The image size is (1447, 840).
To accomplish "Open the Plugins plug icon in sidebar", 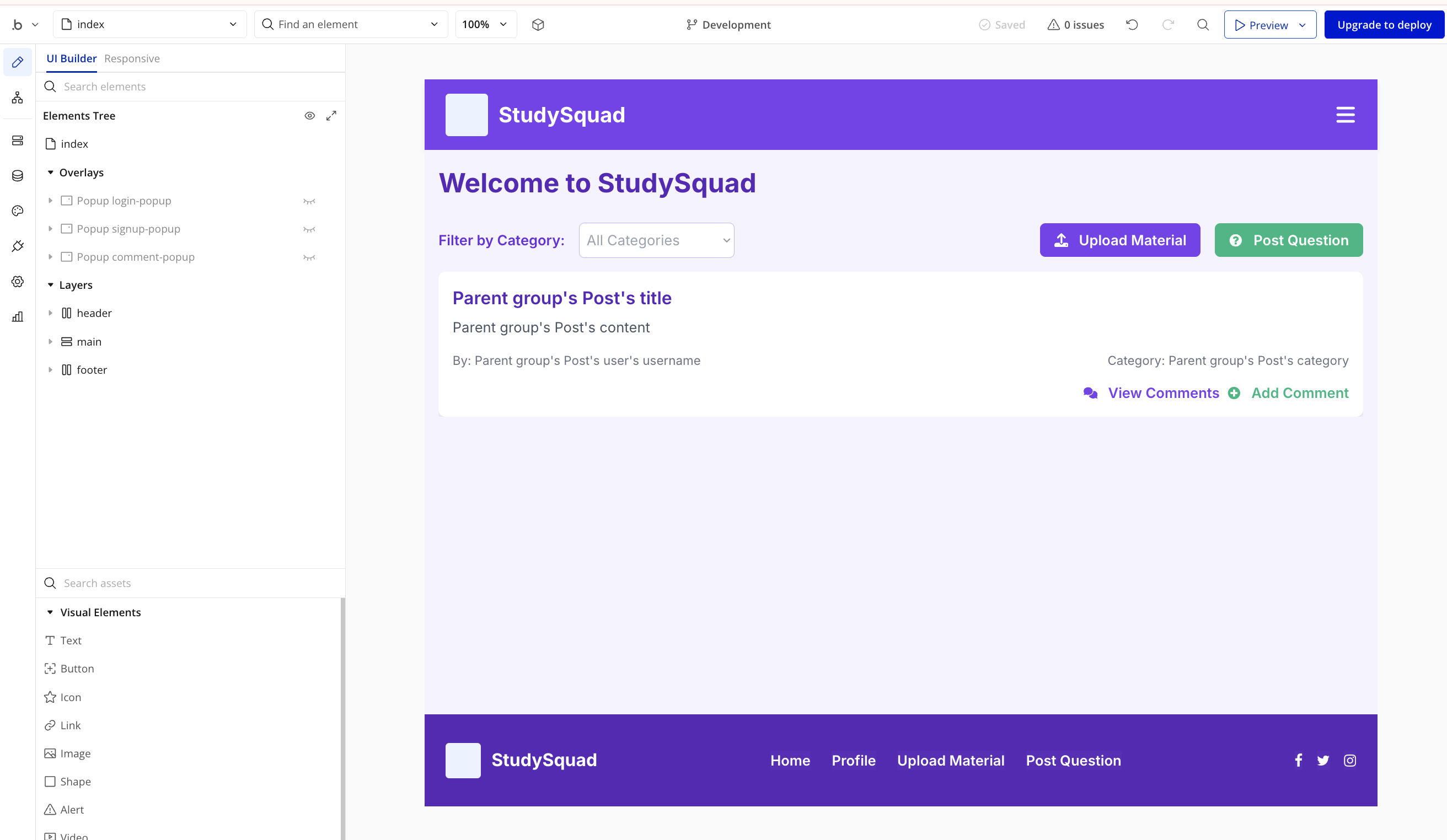I will coord(17,246).
